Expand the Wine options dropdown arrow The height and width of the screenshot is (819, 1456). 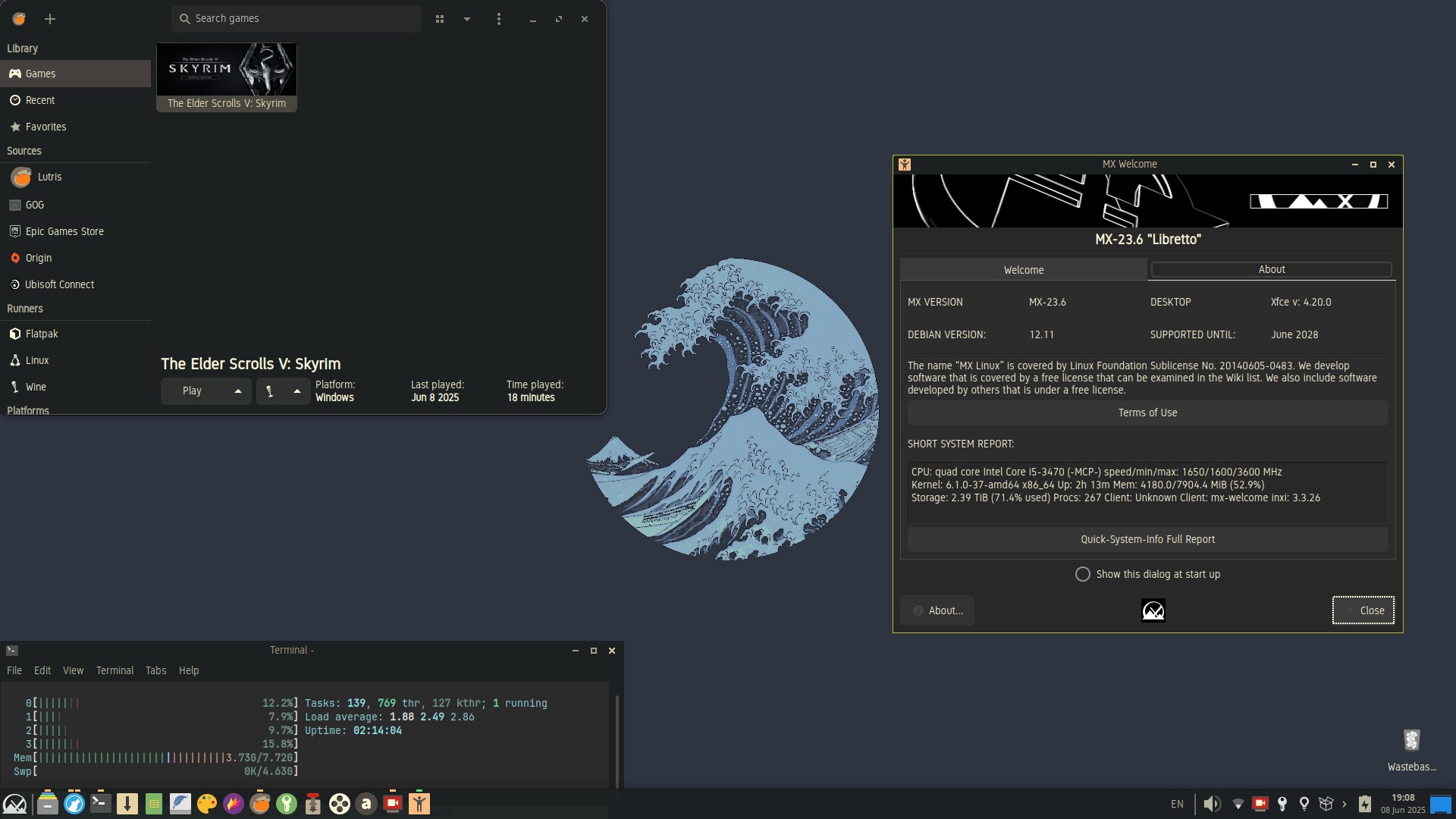click(x=297, y=391)
